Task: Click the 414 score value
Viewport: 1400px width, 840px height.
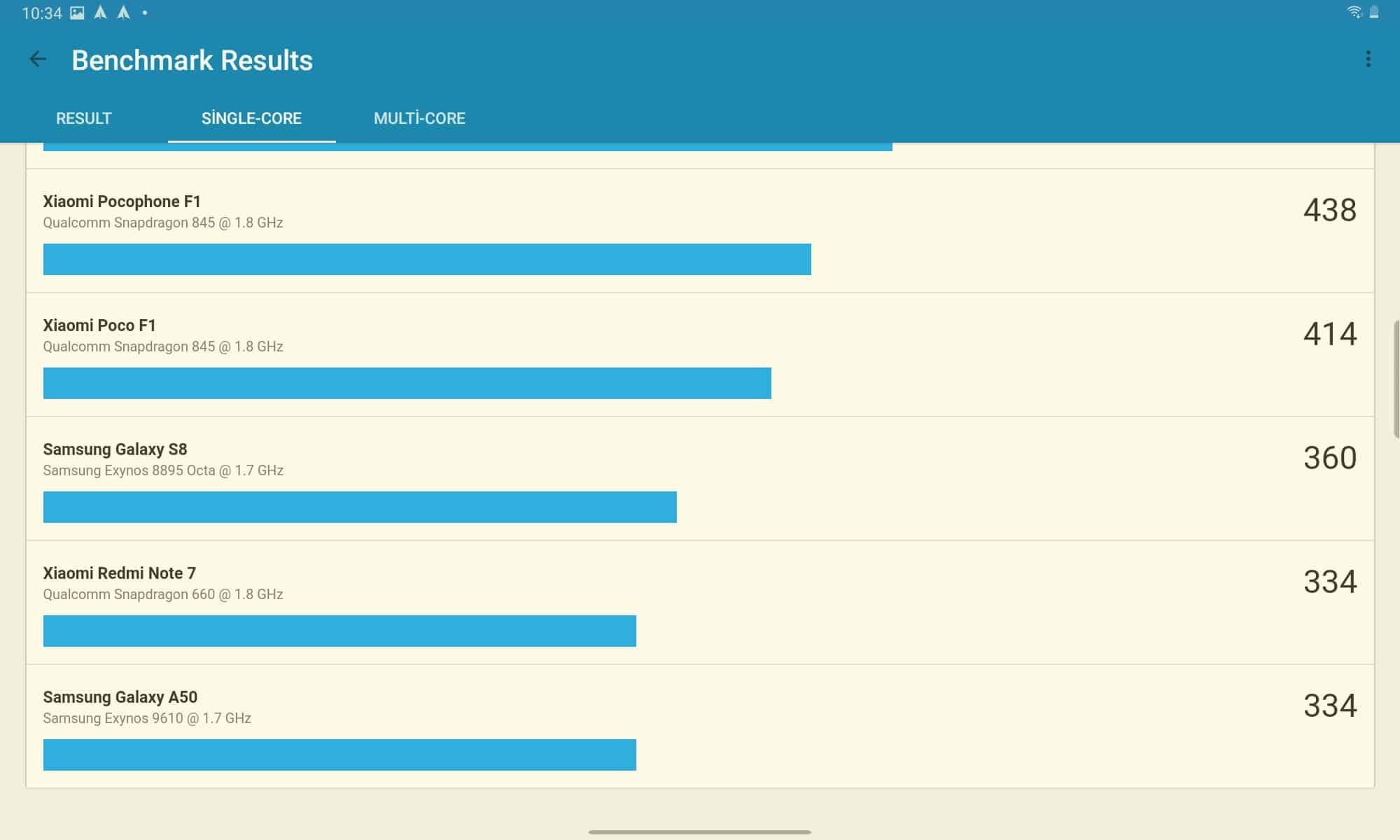Action: click(1329, 334)
